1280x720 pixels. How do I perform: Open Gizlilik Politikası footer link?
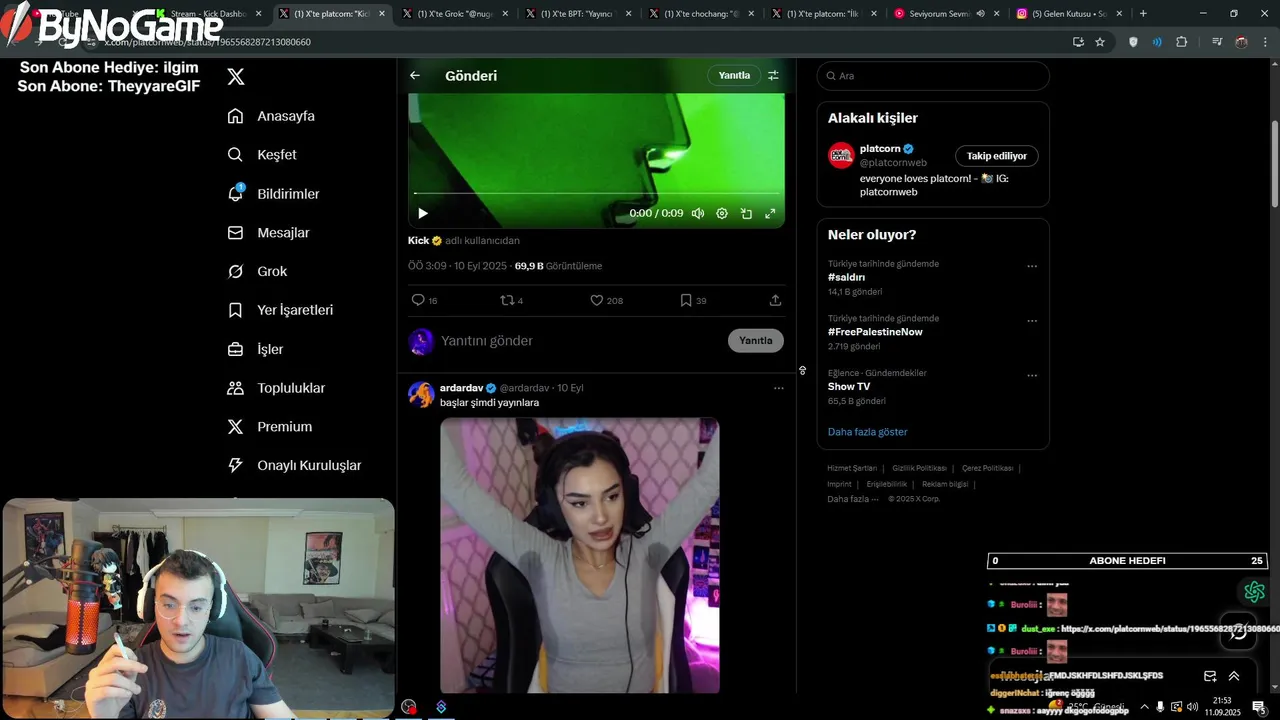click(x=919, y=468)
